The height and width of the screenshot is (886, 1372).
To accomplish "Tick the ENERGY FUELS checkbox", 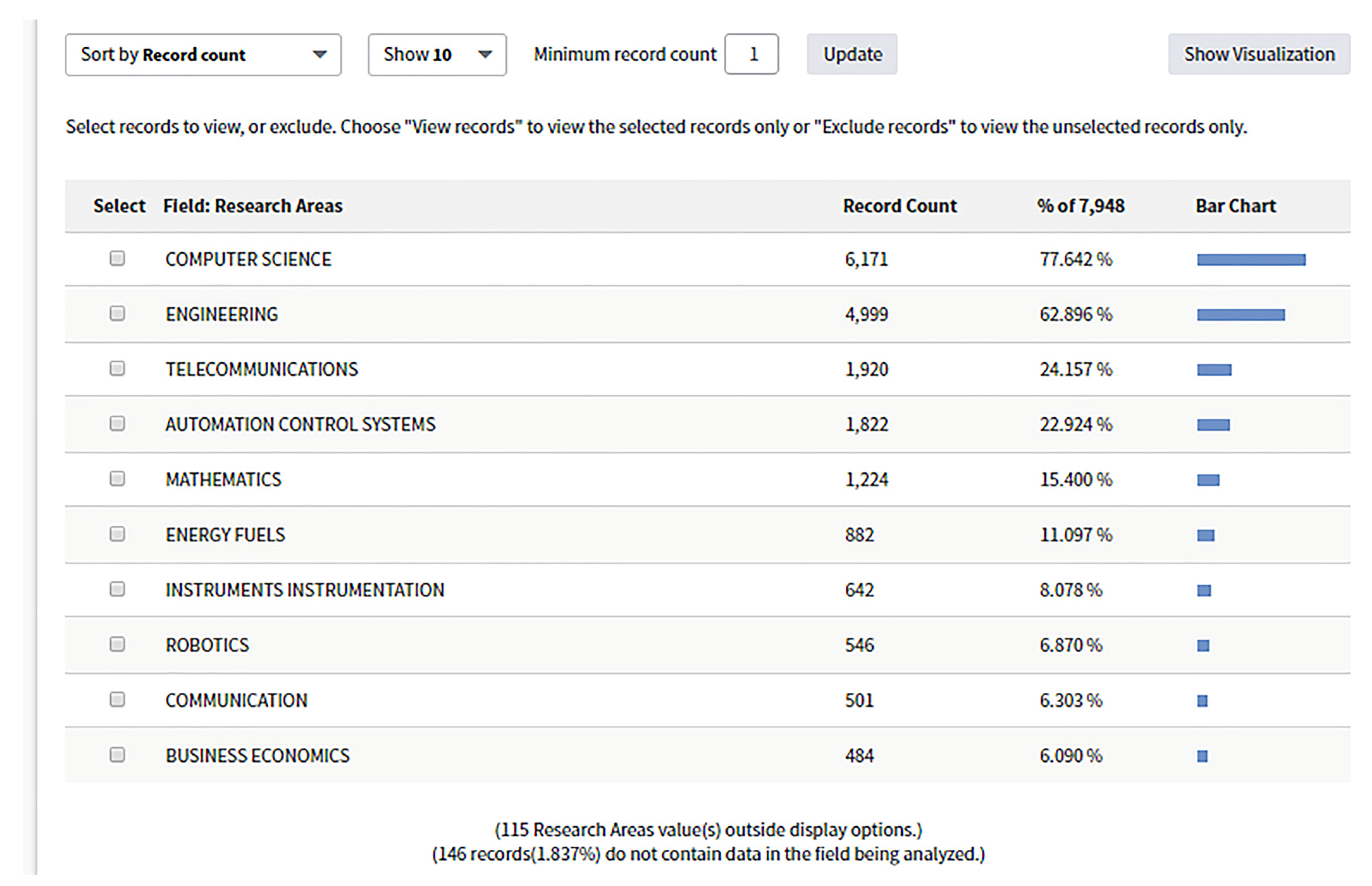I will point(117,534).
